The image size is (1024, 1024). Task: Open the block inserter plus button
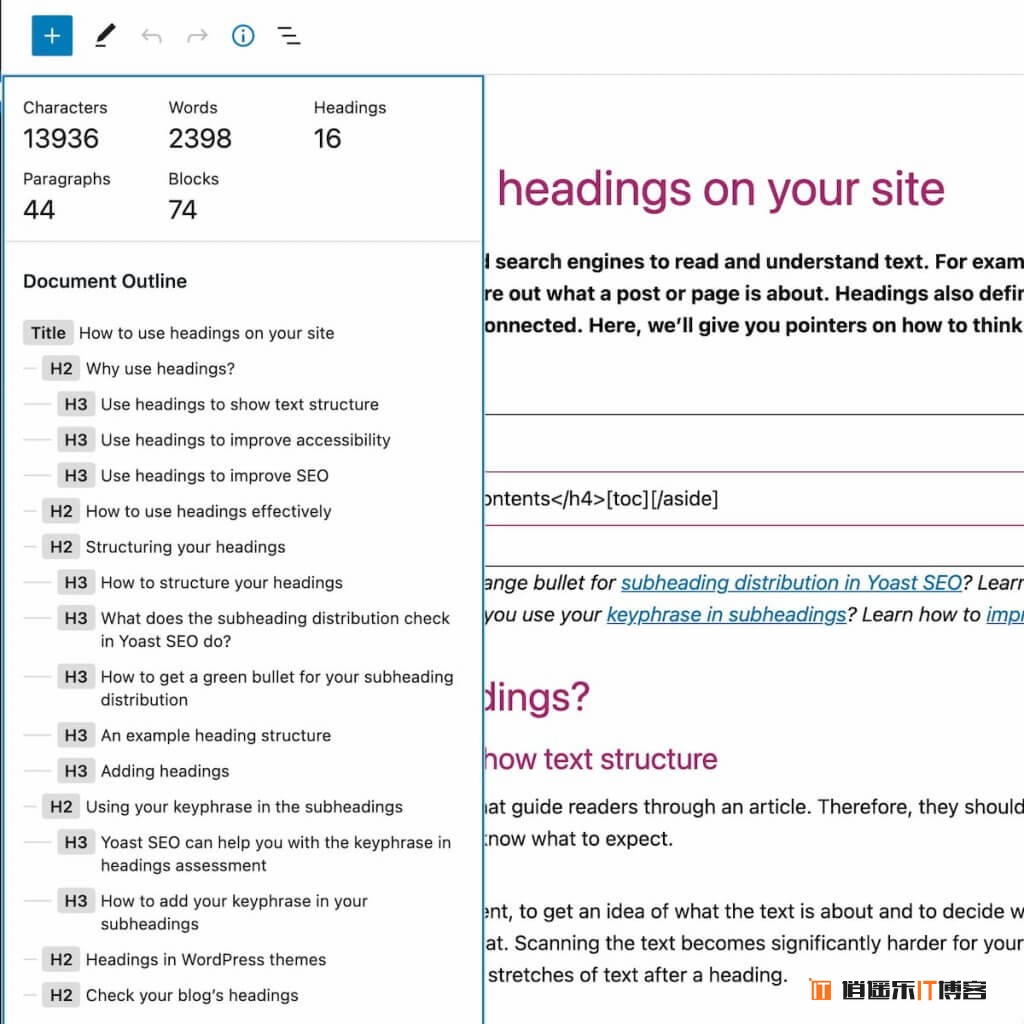52,35
